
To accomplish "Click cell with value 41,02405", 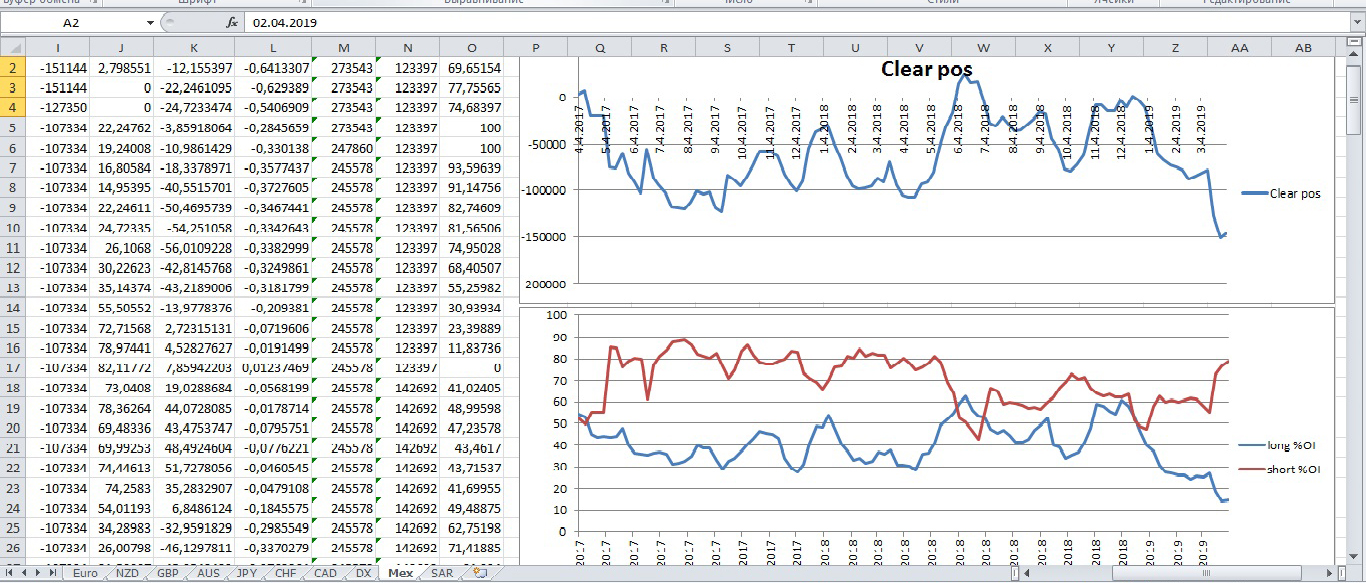I will (471, 388).
